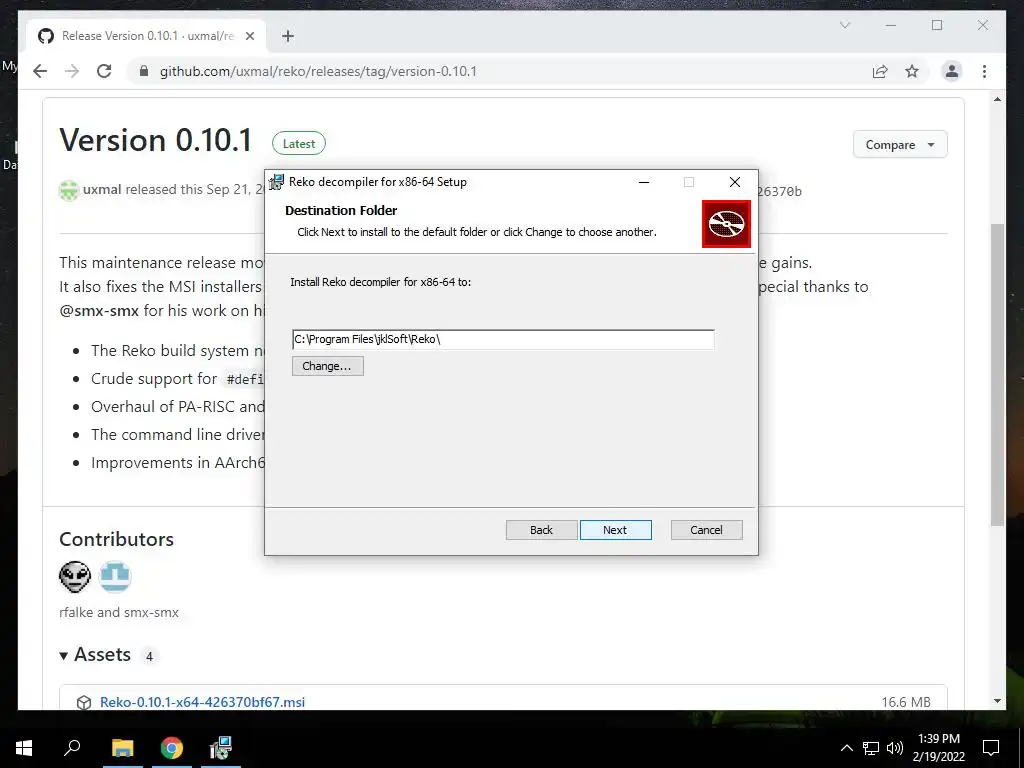Viewport: 1024px width, 768px height.
Task: Collapse the Assets section
Action: (95, 655)
